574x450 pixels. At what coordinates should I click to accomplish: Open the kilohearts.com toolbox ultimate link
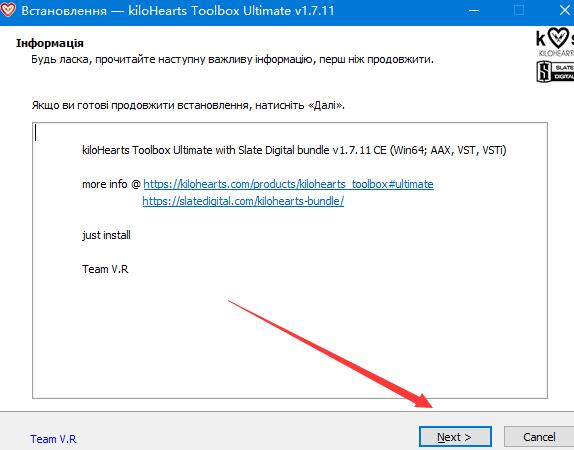(288, 184)
